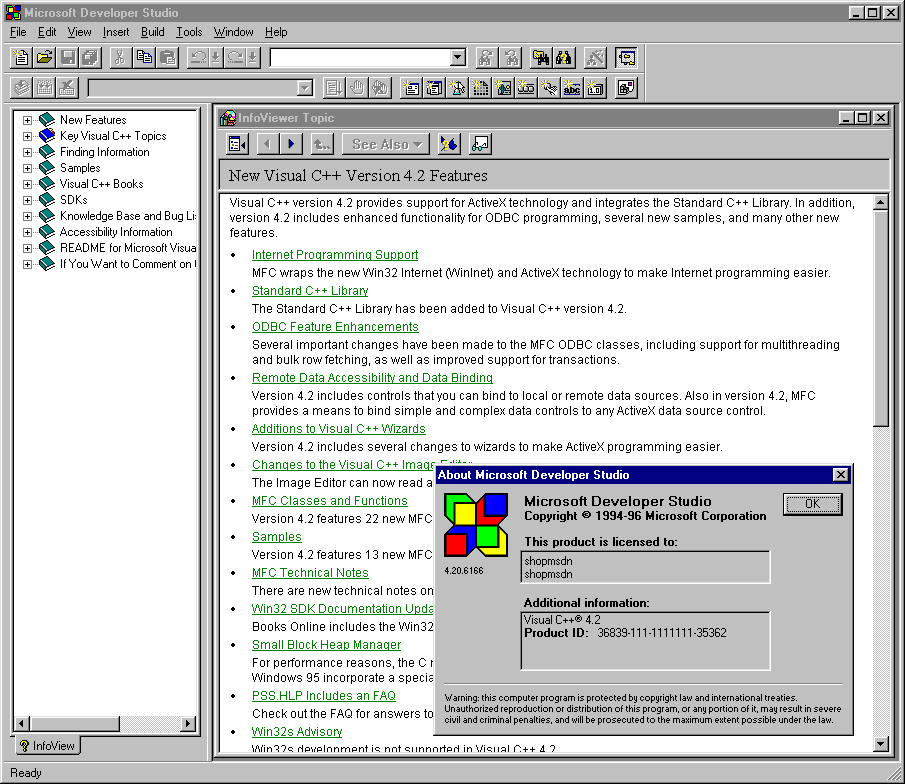Open the Tools menu
Viewport: 905px width, 784px height.
tap(189, 32)
